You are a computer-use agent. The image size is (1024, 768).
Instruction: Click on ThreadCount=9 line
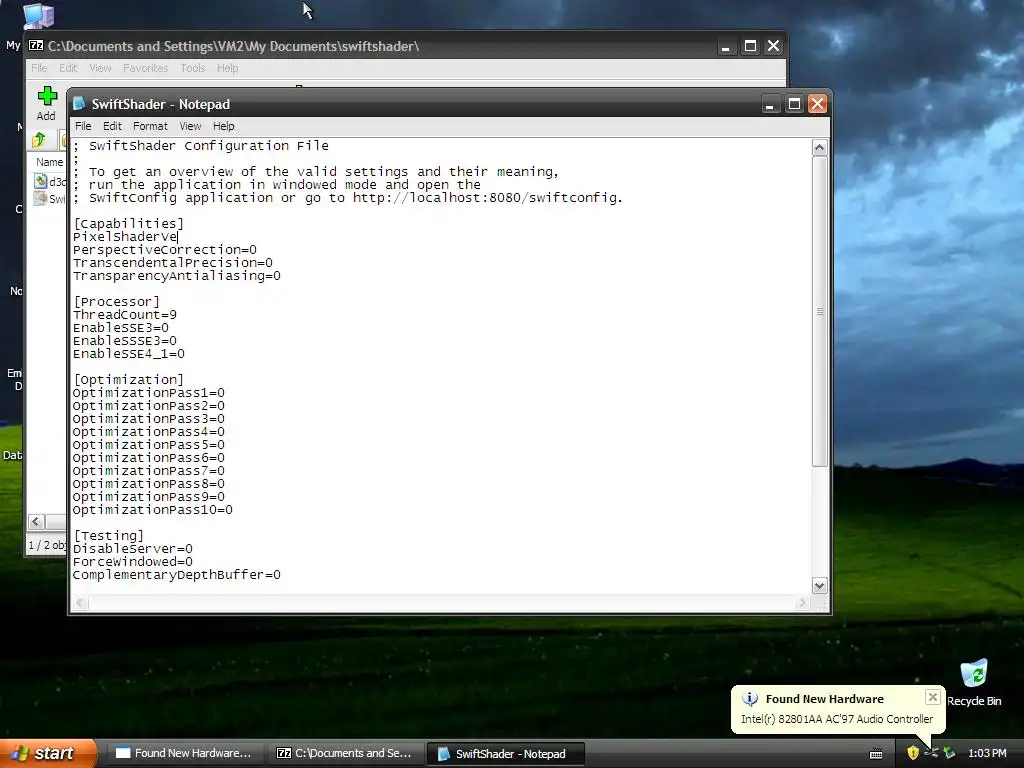coord(125,315)
